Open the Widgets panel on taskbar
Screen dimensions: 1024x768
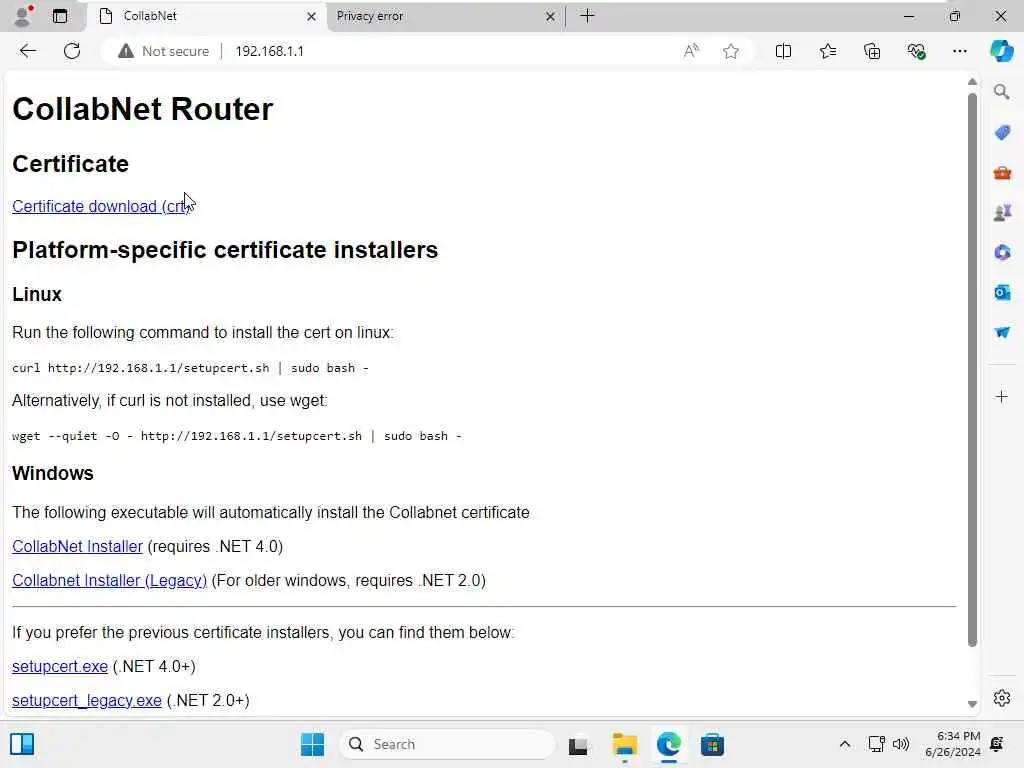point(22,744)
